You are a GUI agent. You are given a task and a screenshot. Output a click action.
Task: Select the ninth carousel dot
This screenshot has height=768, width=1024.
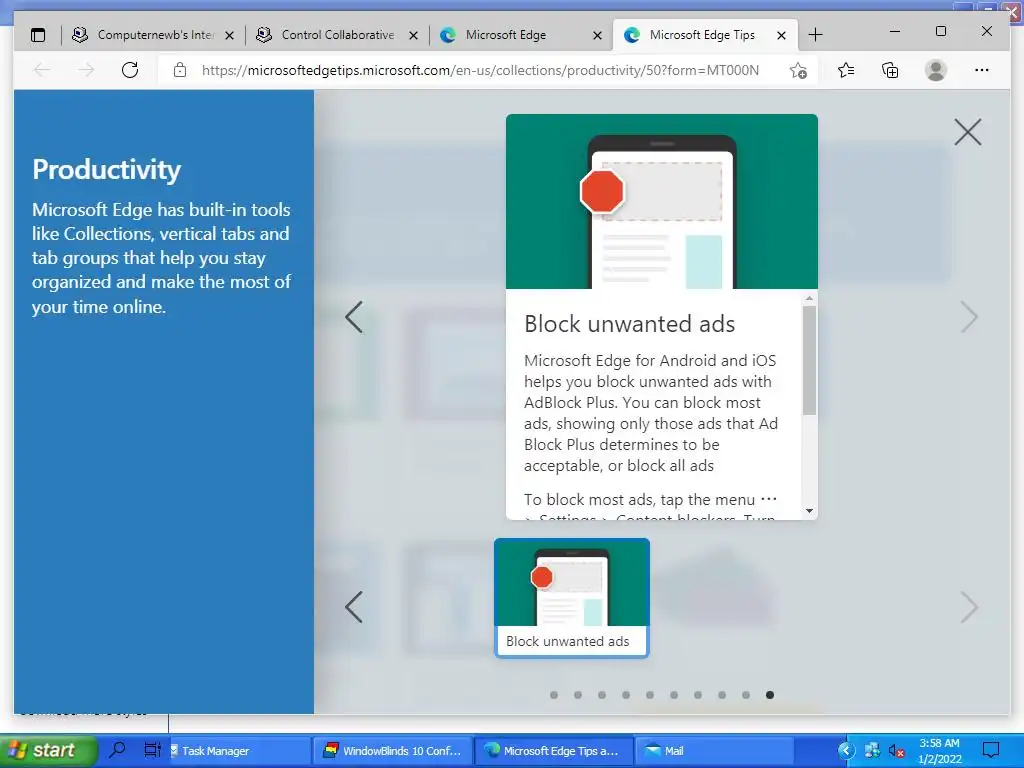pyautogui.click(x=746, y=695)
